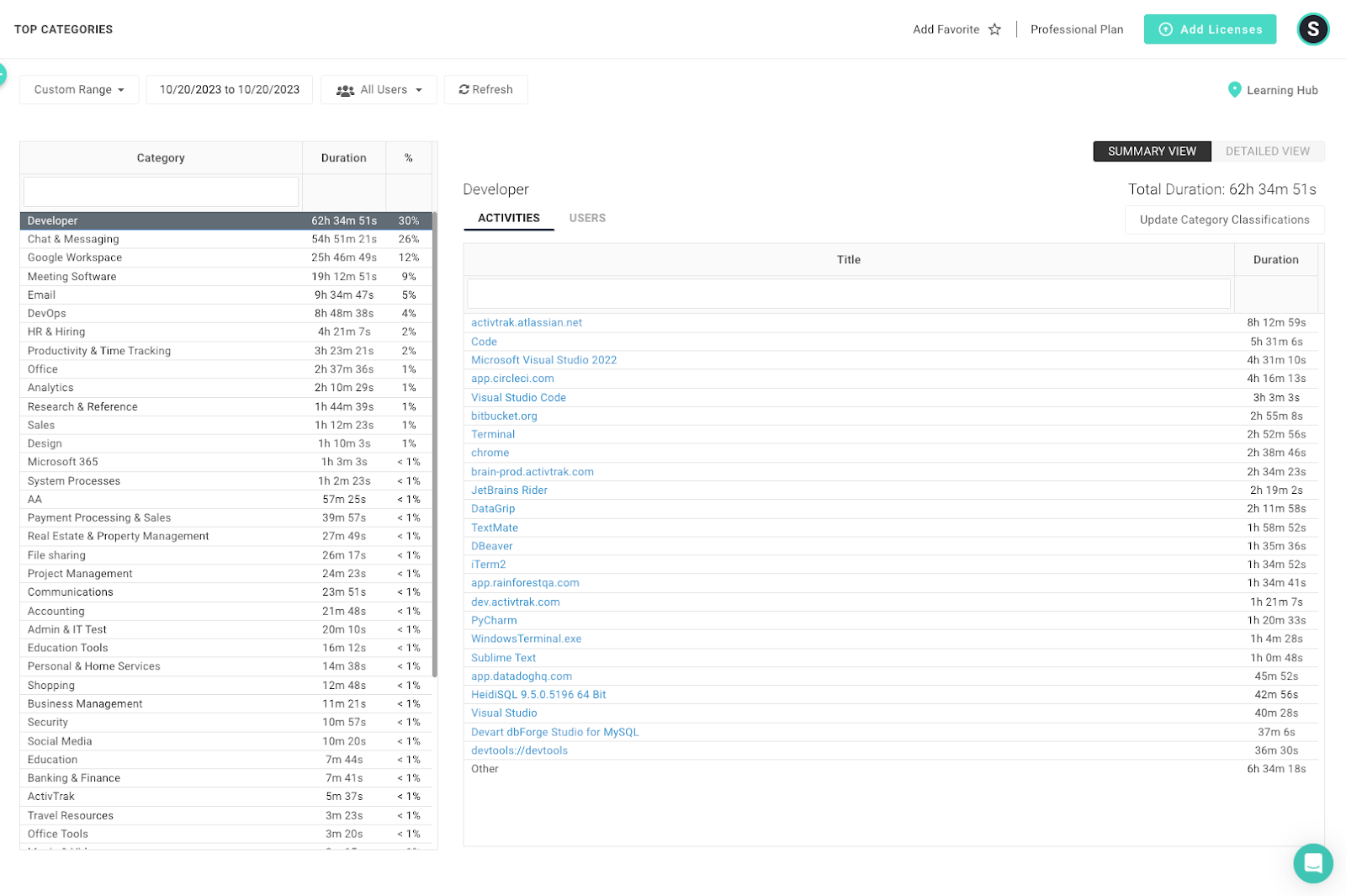This screenshot has height=896, width=1346.
Task: Select the System Processes category
Action: point(225,480)
